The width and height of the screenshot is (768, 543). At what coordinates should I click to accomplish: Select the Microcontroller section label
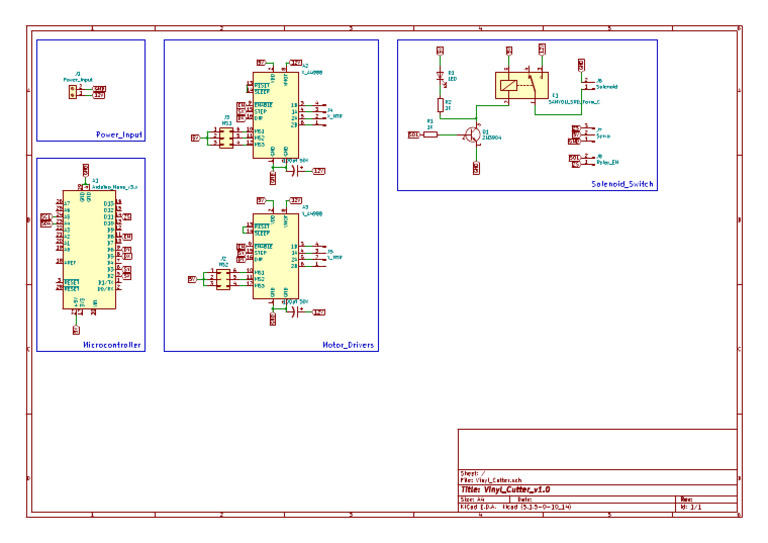(112, 345)
